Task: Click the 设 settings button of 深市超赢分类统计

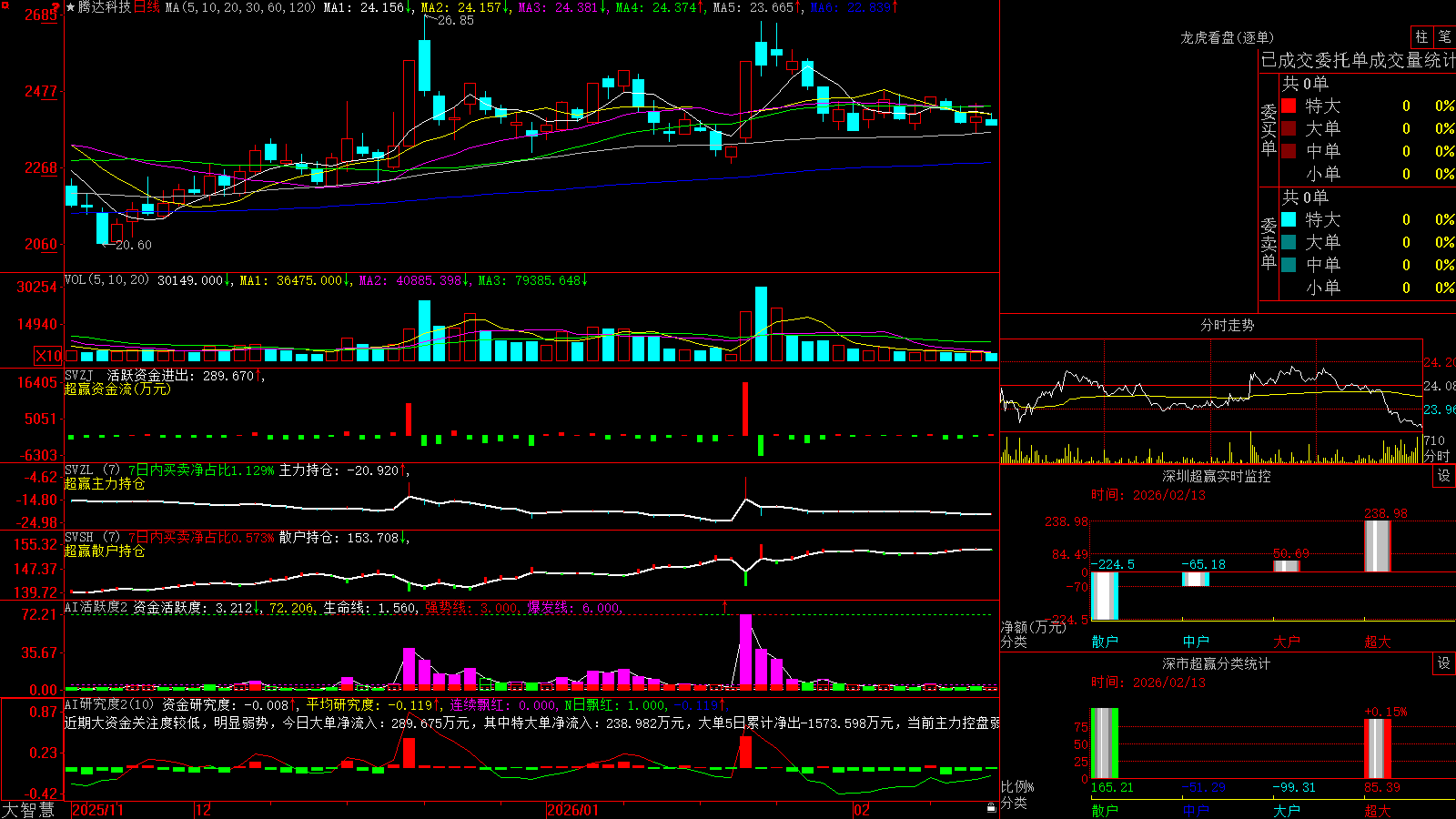Action: pyautogui.click(x=1444, y=663)
